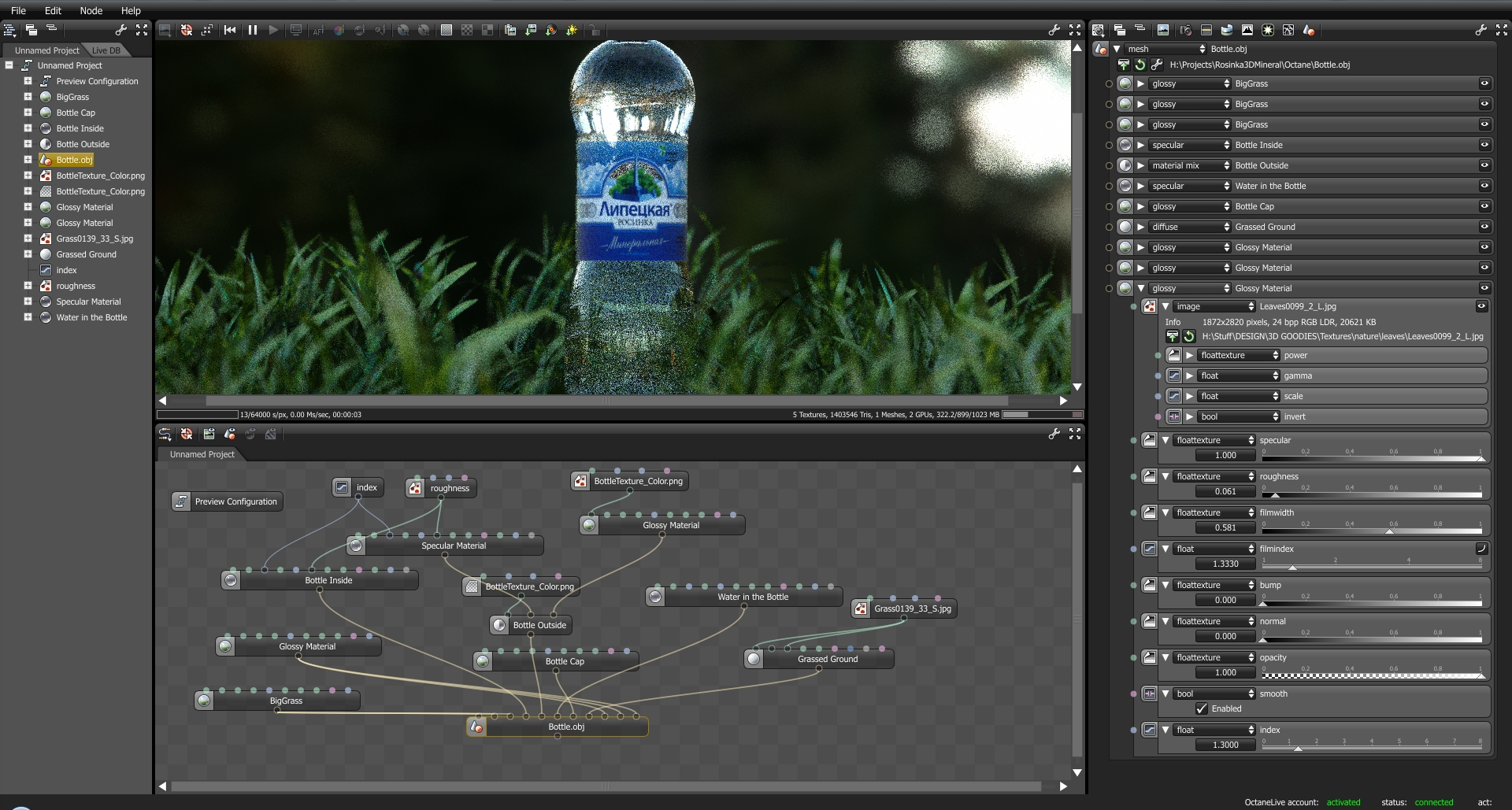Viewport: 1512px width, 810px height.
Task: Save the rendered image to disk
Action: 531,30
